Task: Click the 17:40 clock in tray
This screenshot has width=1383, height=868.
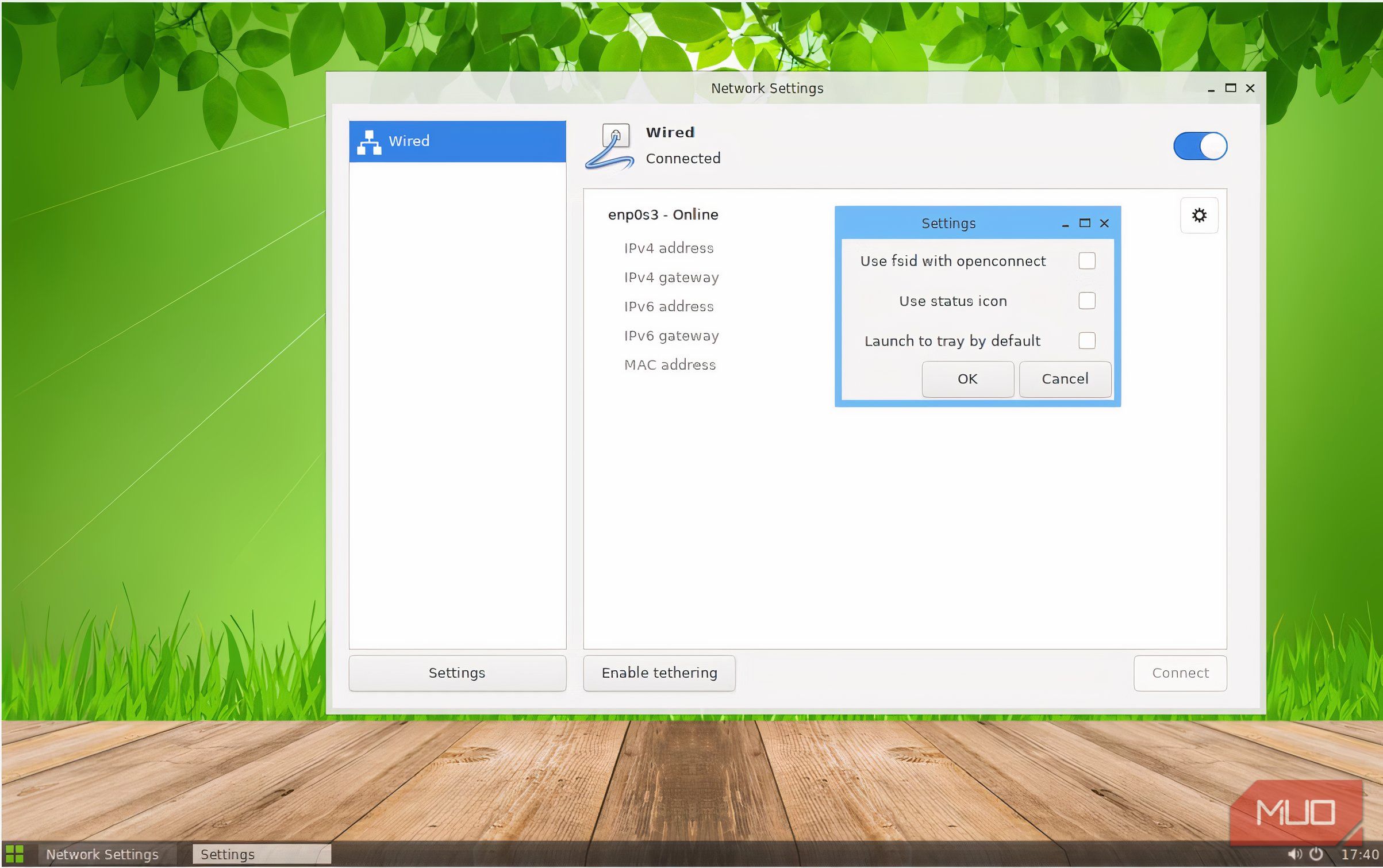Action: tap(1359, 854)
